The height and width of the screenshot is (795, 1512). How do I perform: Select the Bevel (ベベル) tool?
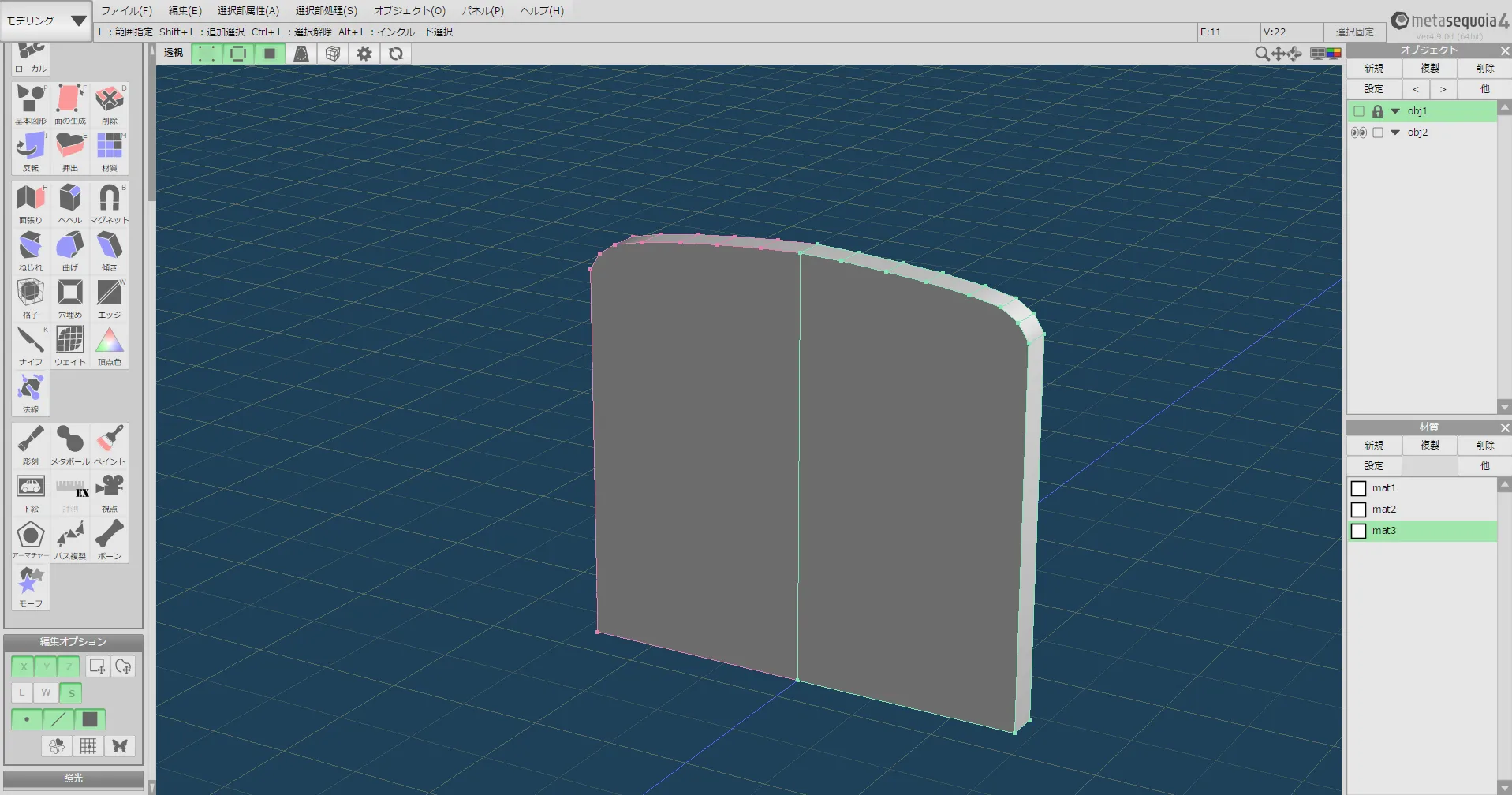69,203
